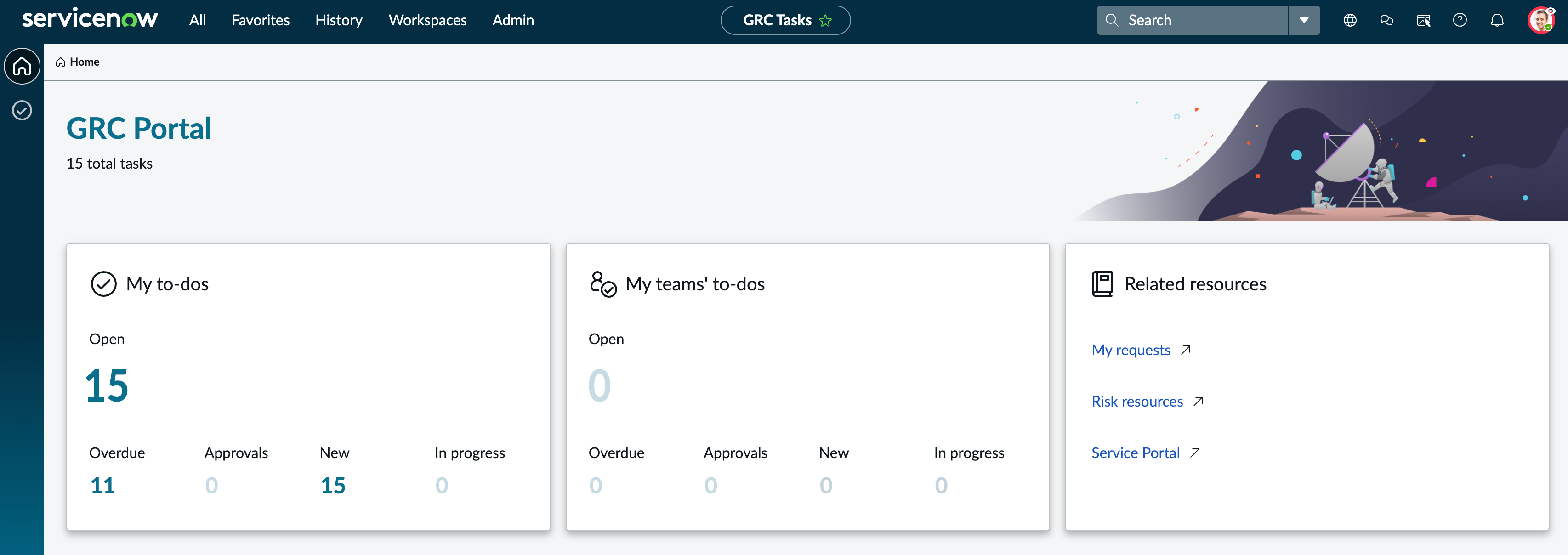
Task: Open the chat conversations icon
Action: pos(1386,20)
